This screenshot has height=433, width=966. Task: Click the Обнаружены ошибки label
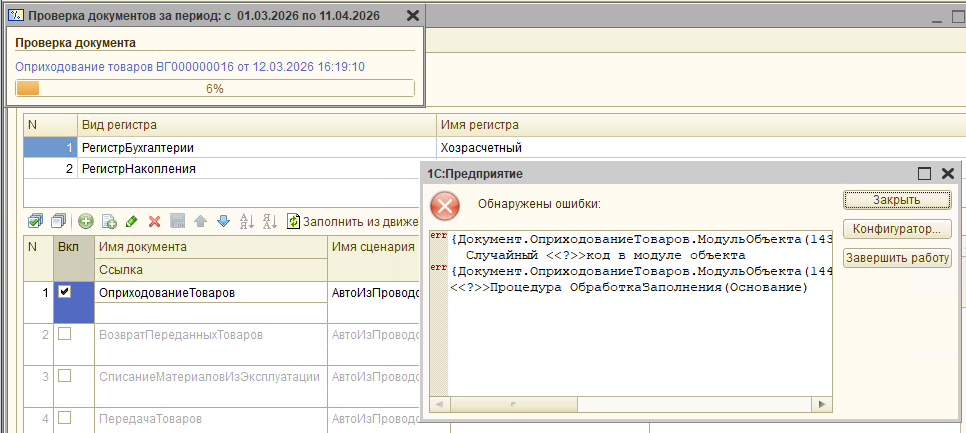[539, 203]
